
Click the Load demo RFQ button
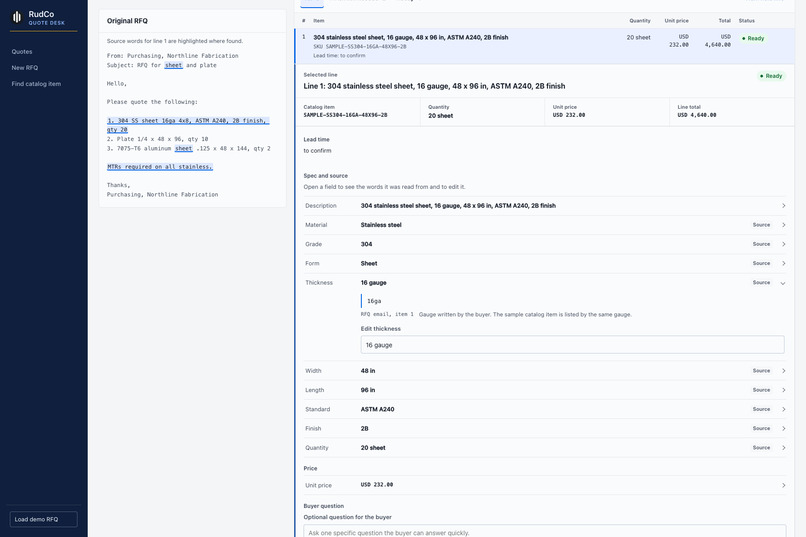[x=44, y=519]
